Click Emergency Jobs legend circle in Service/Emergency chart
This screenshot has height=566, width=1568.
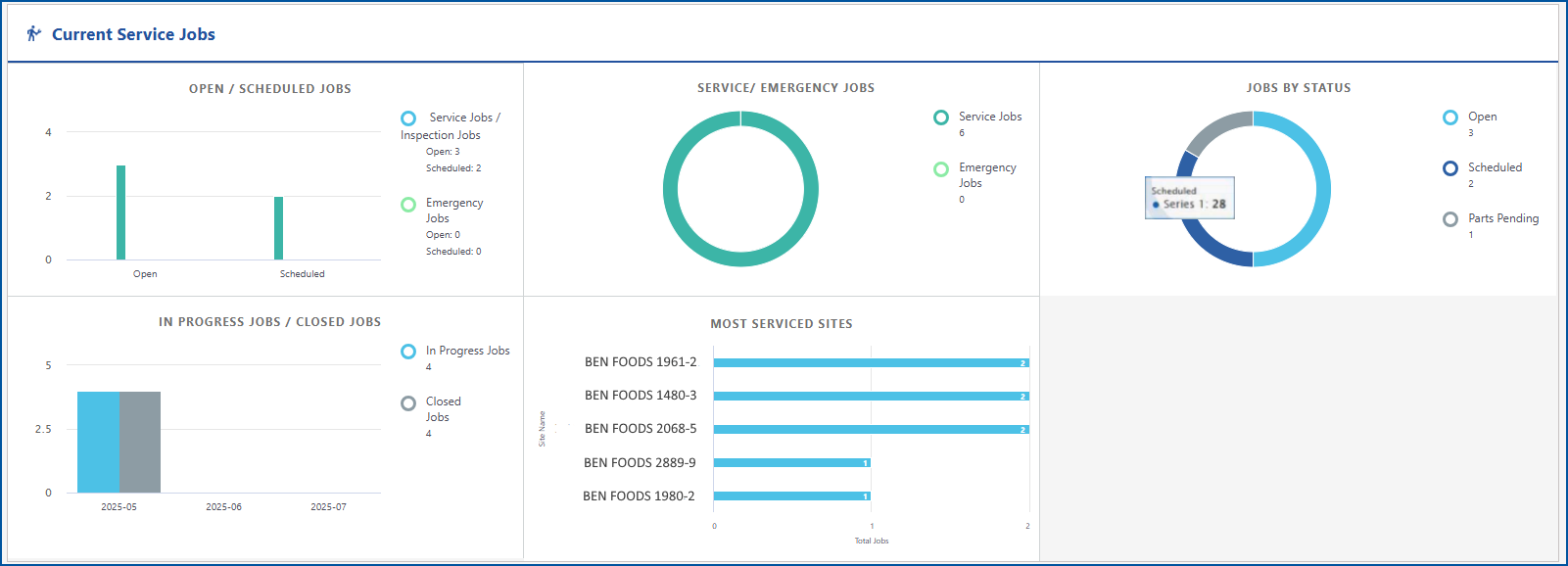941,169
